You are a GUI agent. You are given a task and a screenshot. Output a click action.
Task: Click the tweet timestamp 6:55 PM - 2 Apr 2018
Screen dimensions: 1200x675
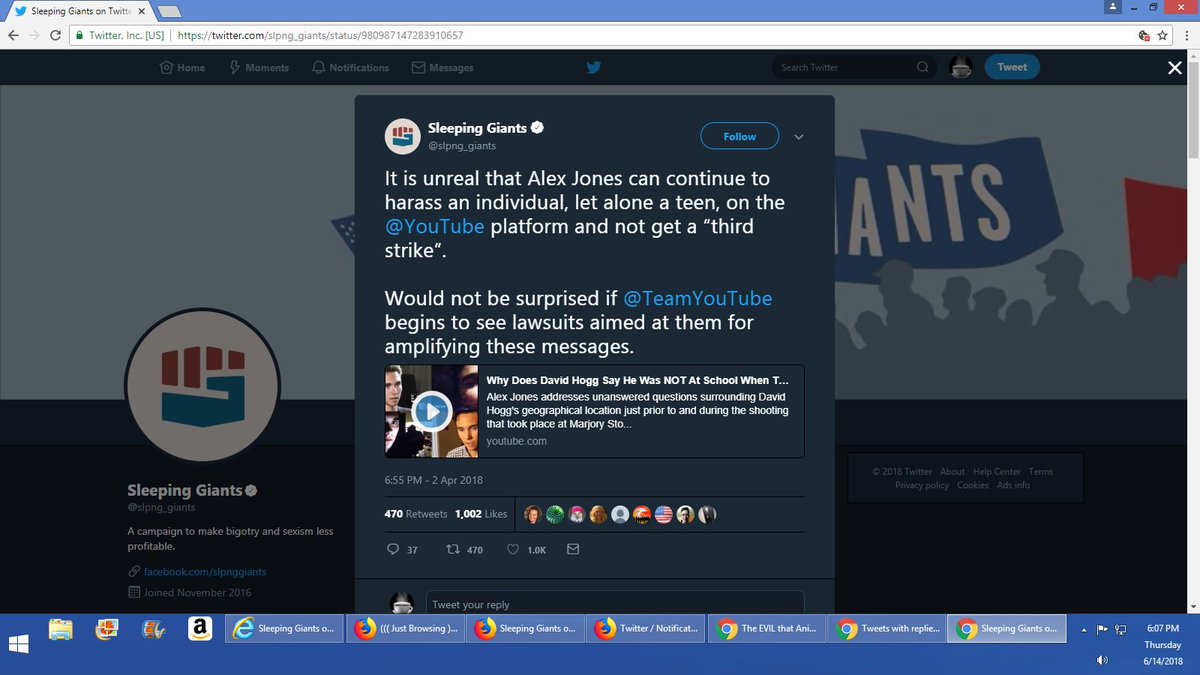tap(434, 480)
